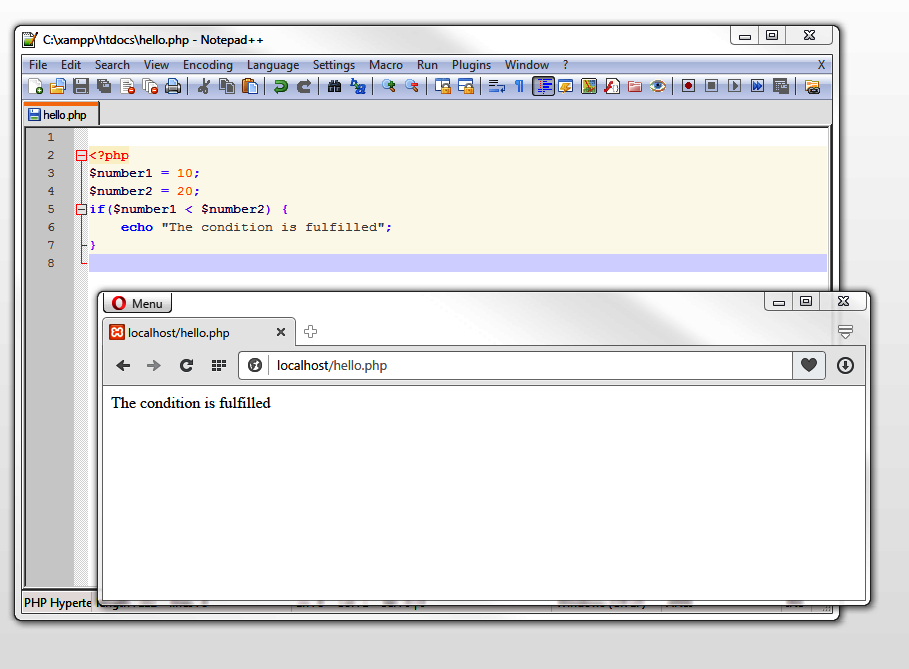
Task: Toggle the bookmark heart in the address bar
Action: tap(808, 365)
